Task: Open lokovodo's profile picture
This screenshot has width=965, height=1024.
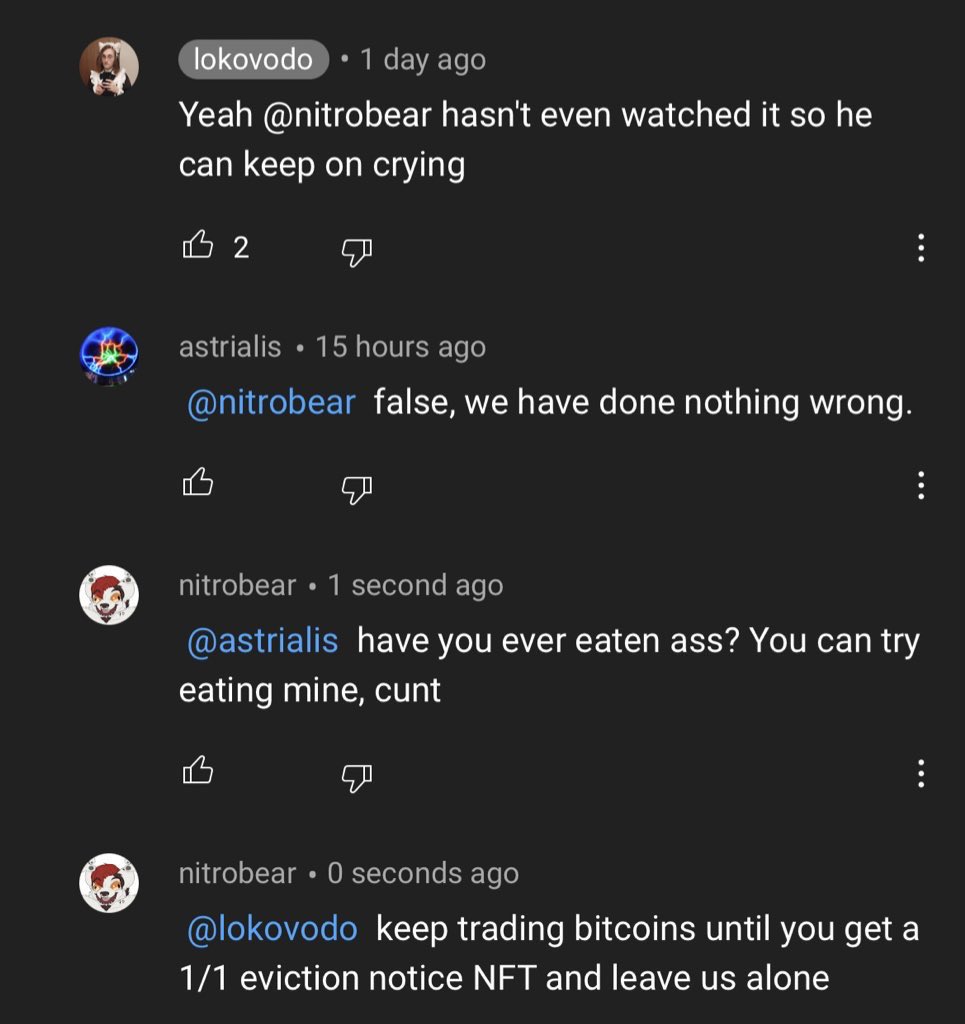Action: [108, 69]
